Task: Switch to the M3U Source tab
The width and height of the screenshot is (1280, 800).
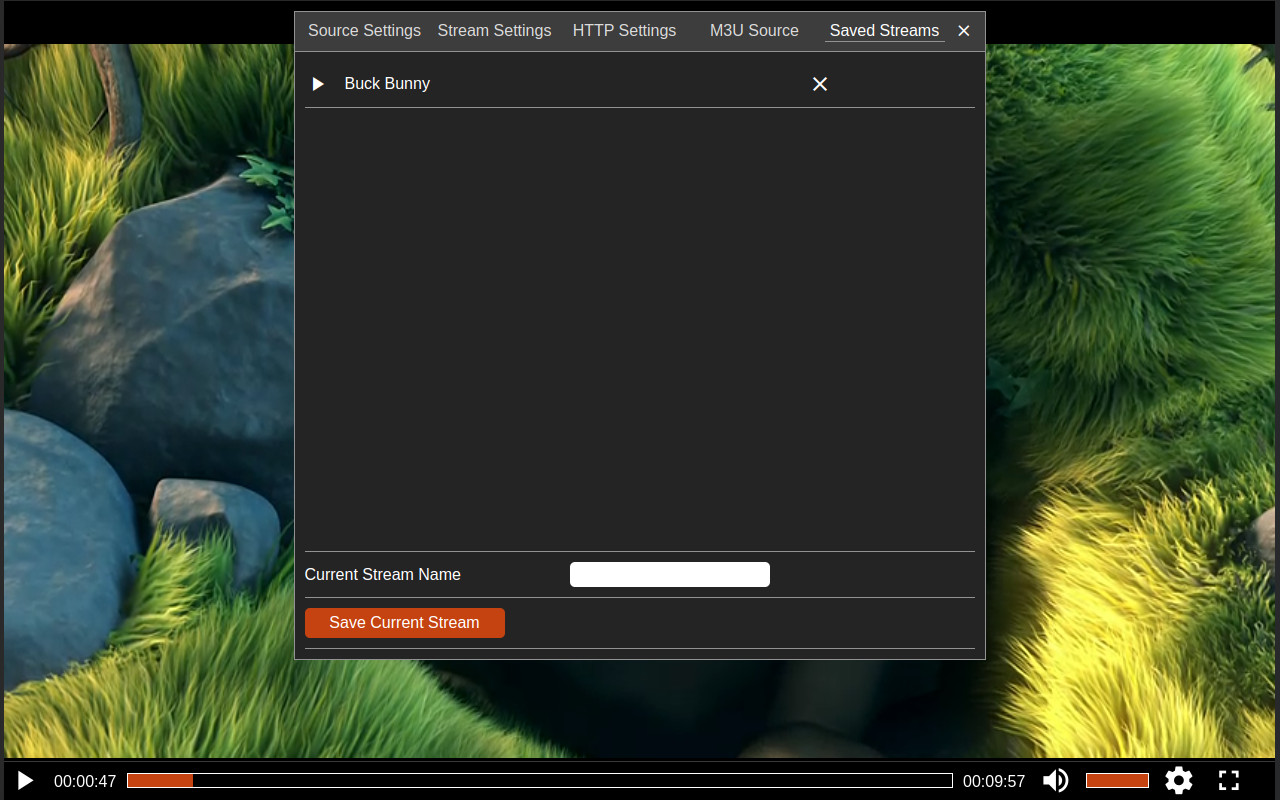Action: pyautogui.click(x=754, y=30)
